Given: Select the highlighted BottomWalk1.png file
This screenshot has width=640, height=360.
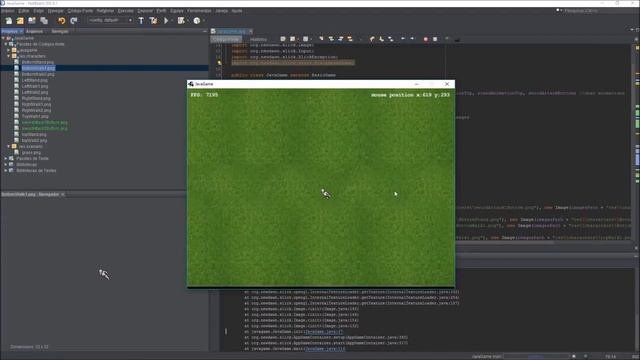Looking at the screenshot, I should [x=38, y=68].
